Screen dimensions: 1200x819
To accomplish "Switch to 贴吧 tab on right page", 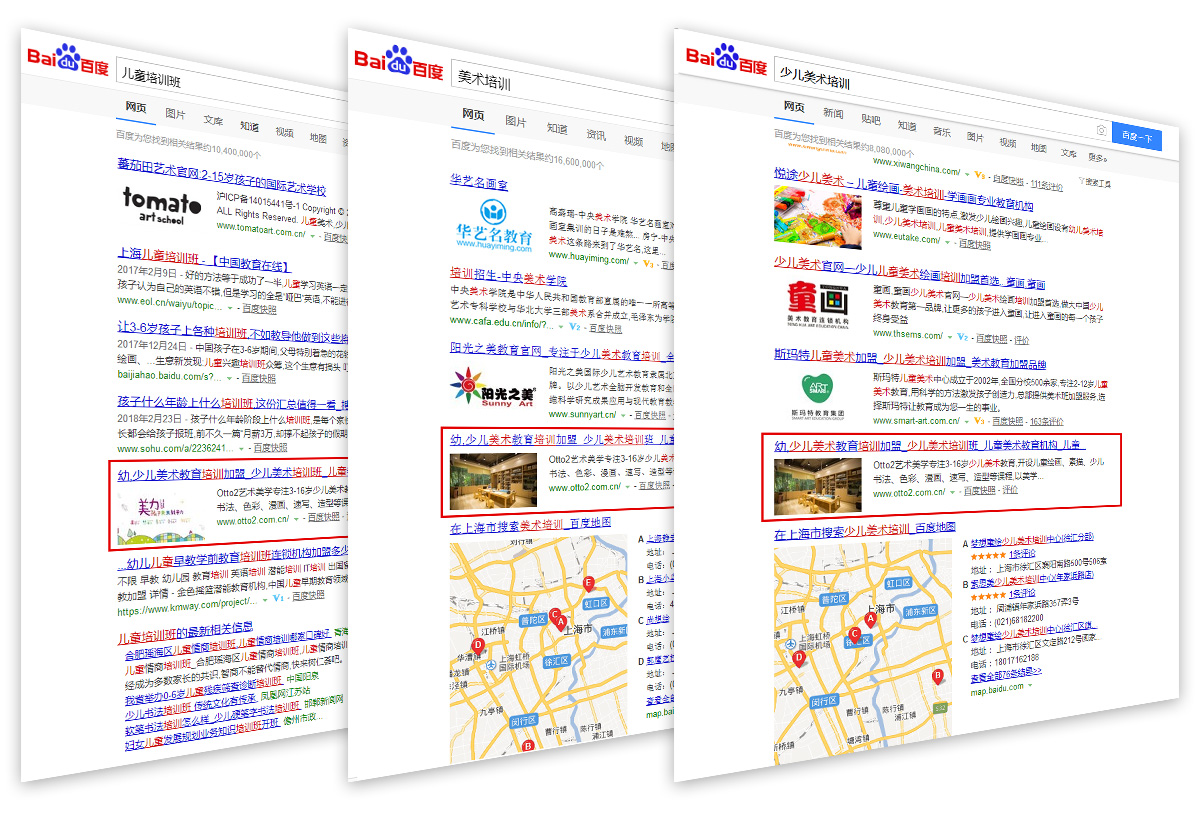I will tap(870, 119).
